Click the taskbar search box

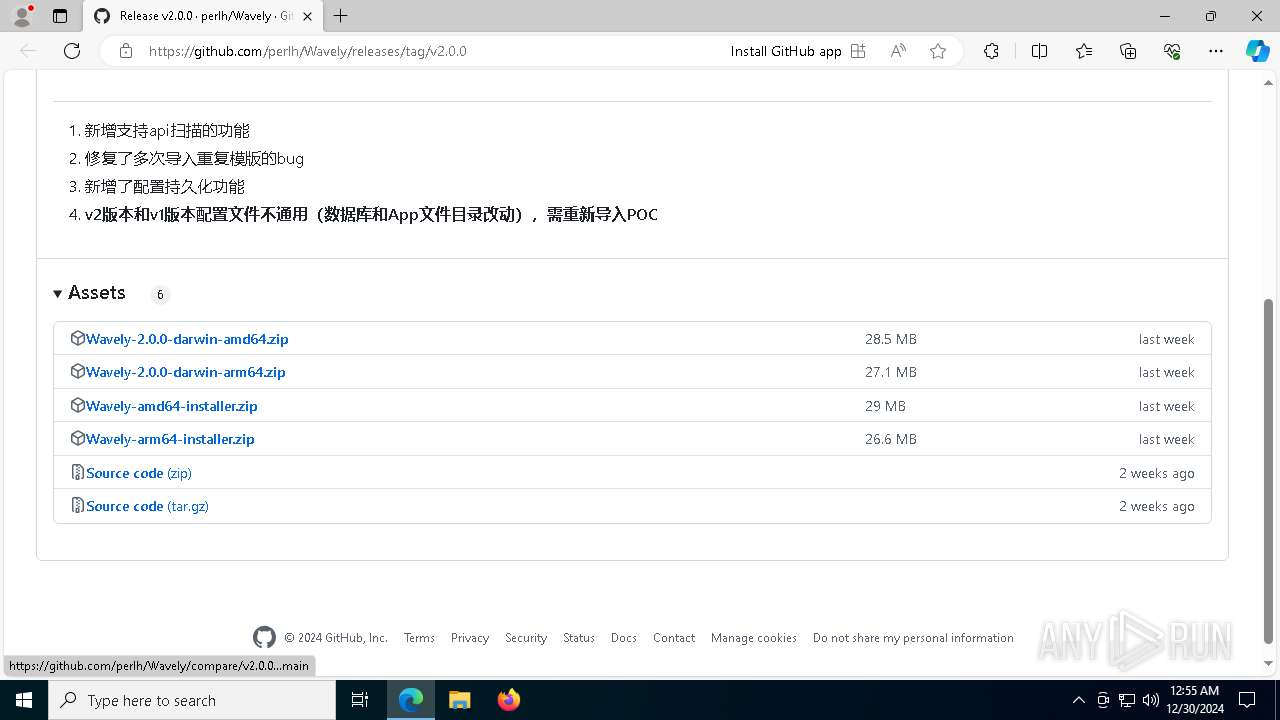(192, 700)
